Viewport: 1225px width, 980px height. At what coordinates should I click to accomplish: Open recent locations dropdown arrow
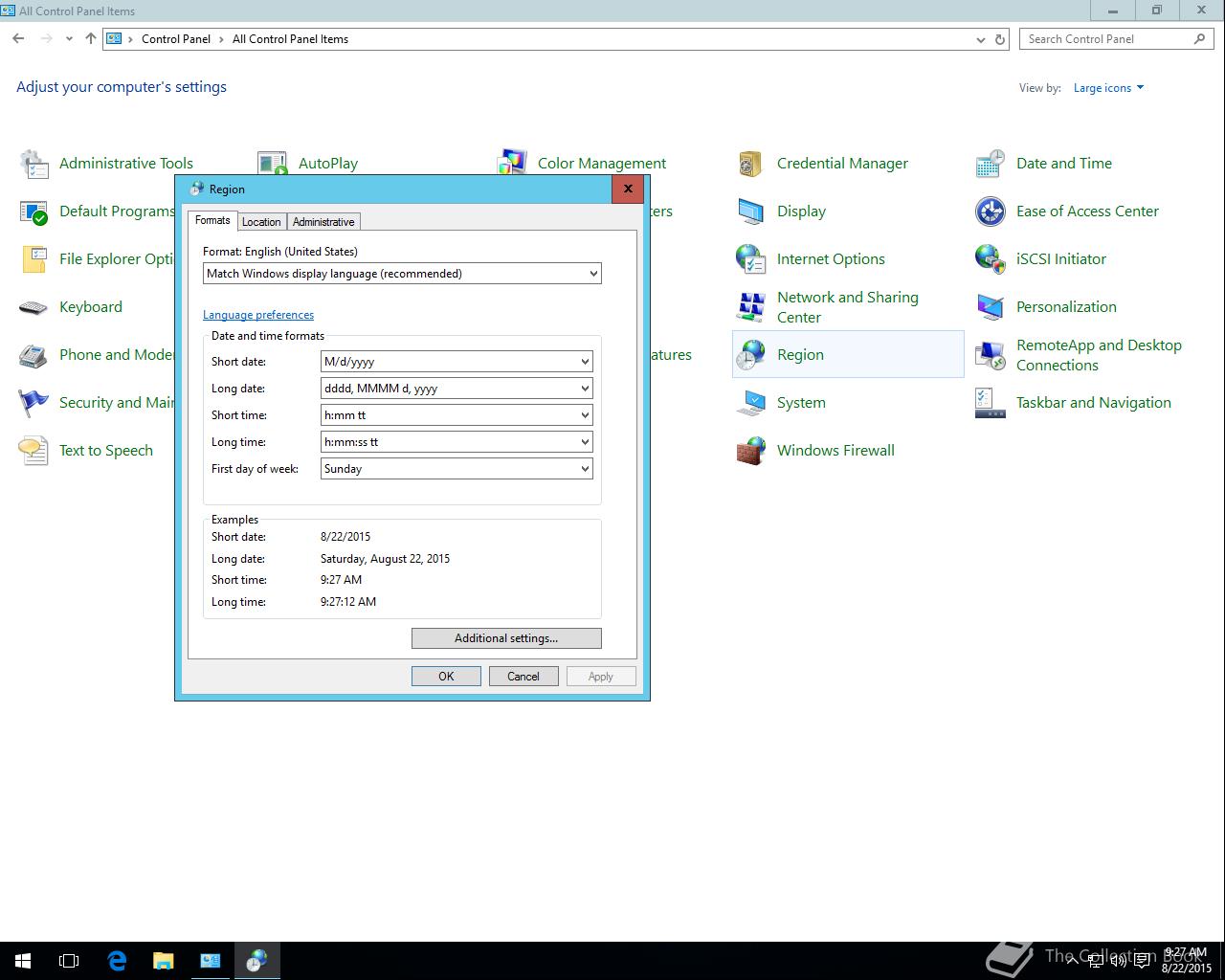pyautogui.click(x=69, y=39)
